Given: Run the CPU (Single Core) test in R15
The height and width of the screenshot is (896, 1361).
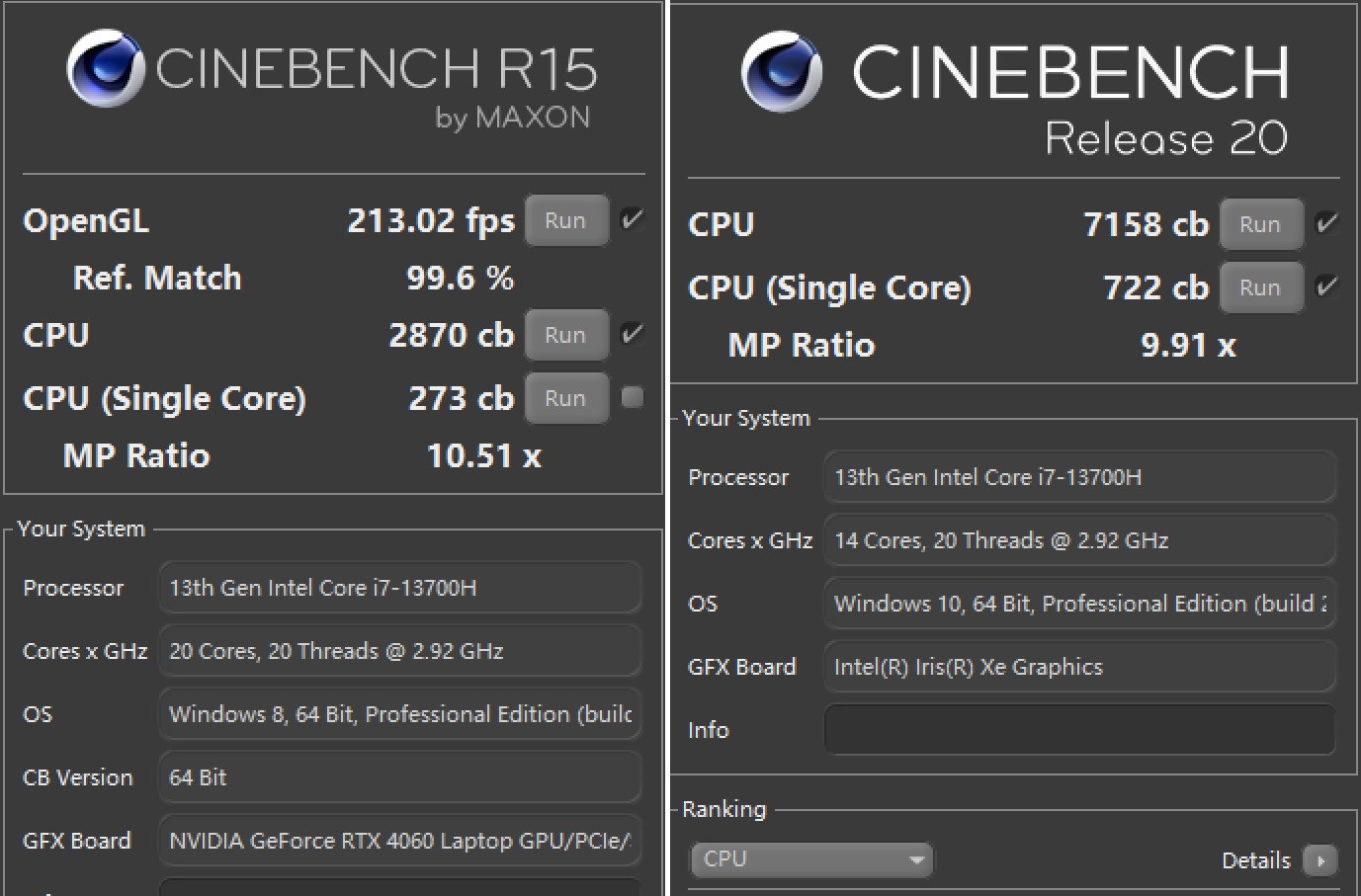Looking at the screenshot, I should click(566, 398).
